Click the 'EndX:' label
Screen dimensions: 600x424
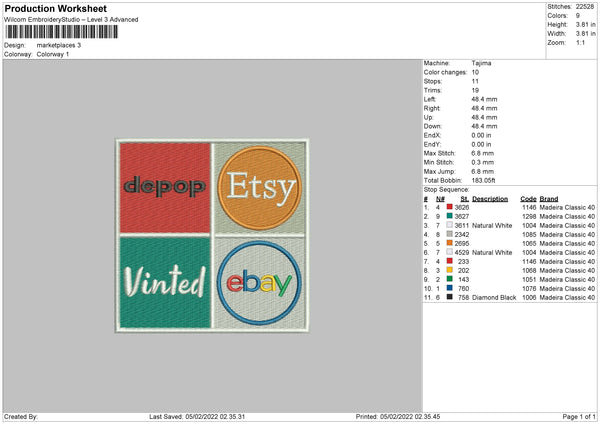[432, 135]
